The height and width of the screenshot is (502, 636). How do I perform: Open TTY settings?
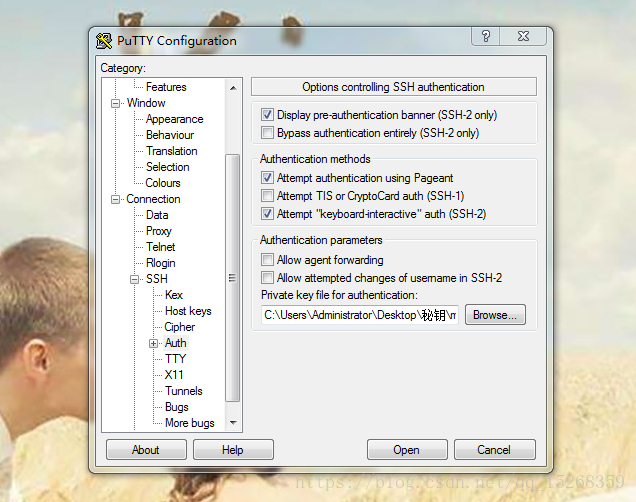[x=175, y=359]
